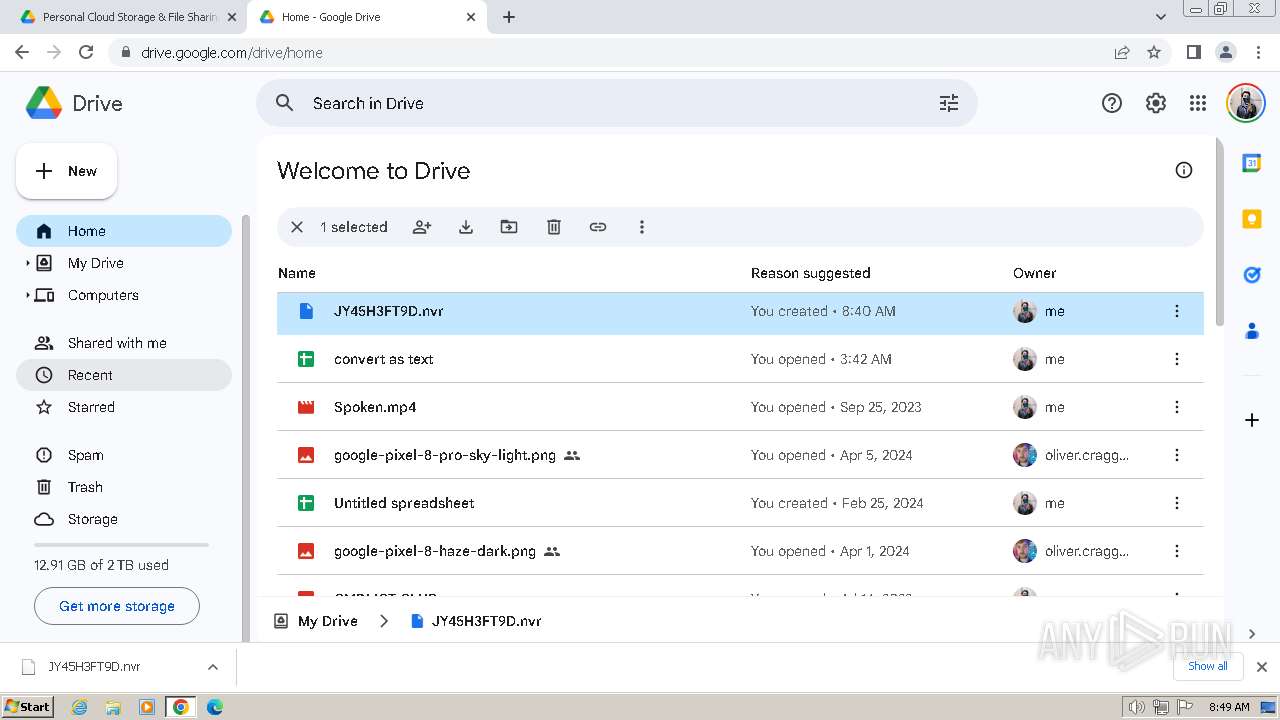Screen dimensions: 1280x720
Task: Select Spoken.mp4 file row
Action: pyautogui.click(x=740, y=407)
